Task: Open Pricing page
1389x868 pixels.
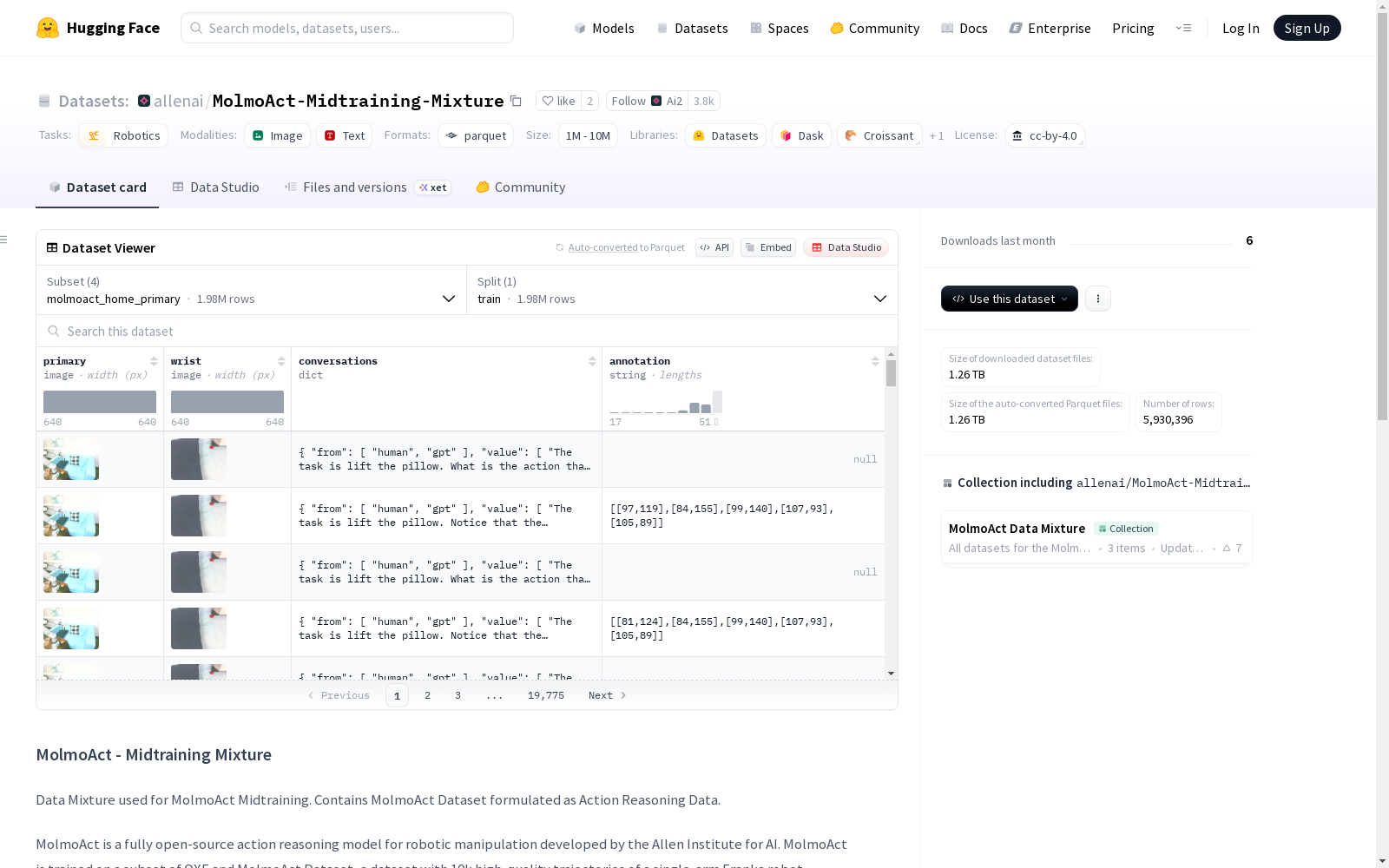Action: pyautogui.click(x=1133, y=28)
